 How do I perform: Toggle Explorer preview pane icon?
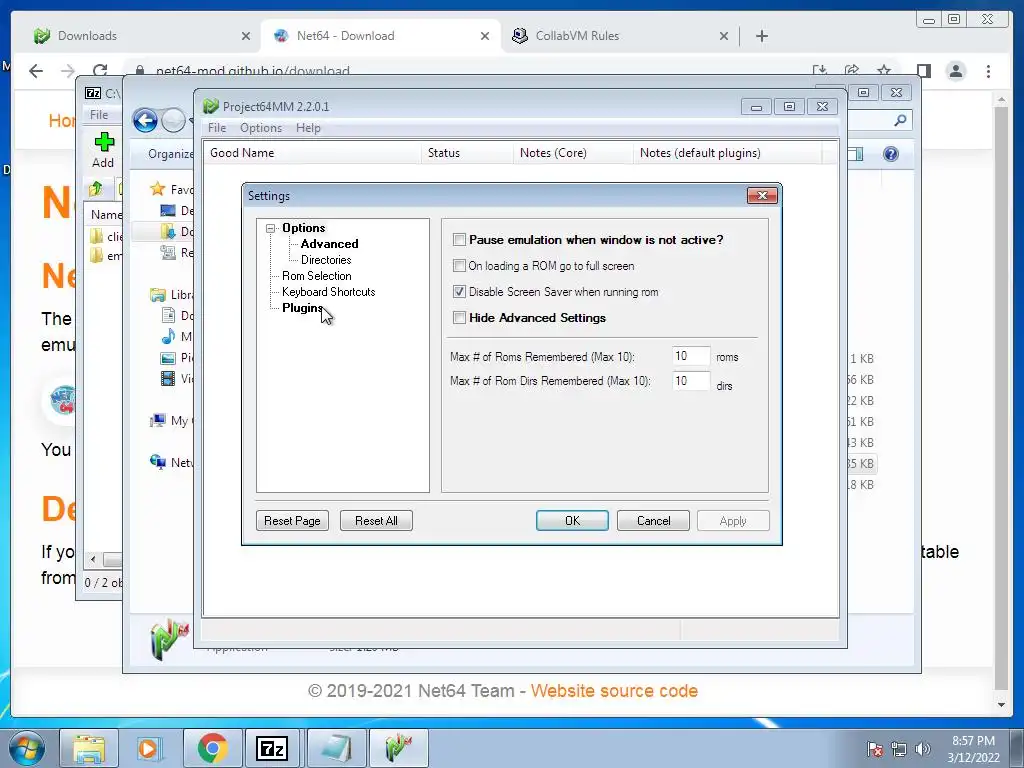pyautogui.click(x=856, y=154)
